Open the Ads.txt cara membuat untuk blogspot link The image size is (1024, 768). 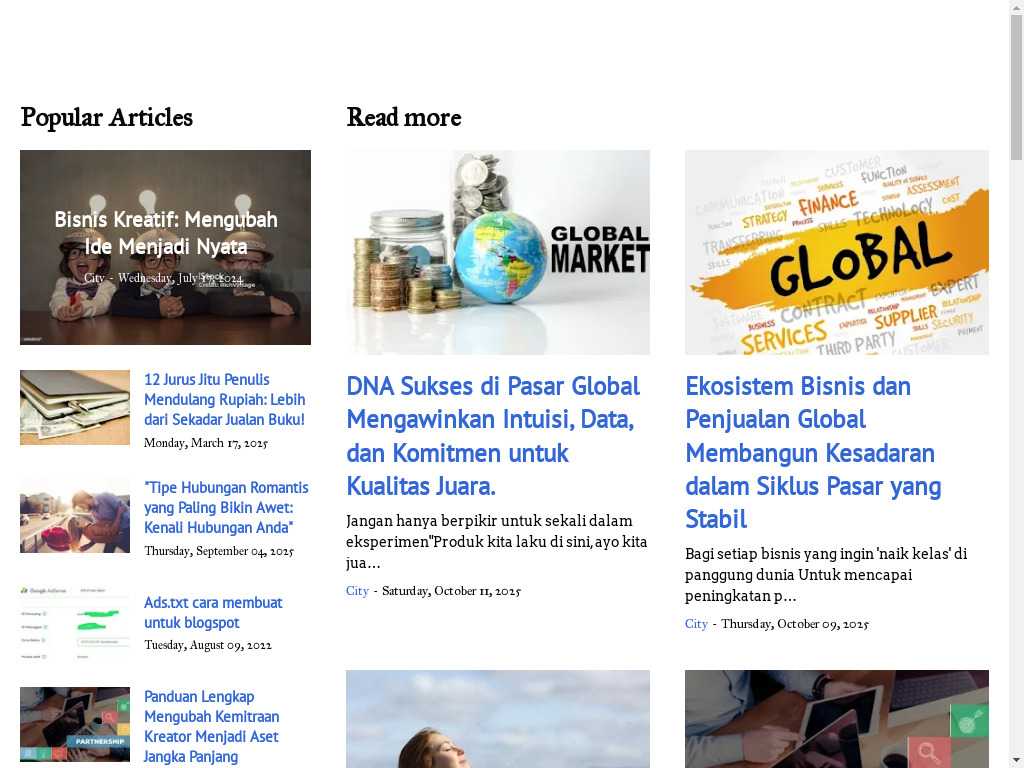coord(213,612)
